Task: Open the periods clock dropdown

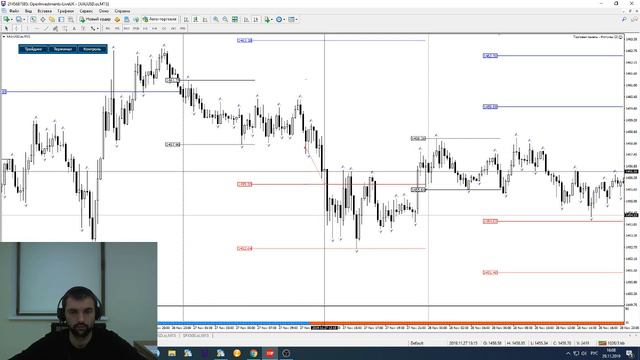Action: (280, 19)
